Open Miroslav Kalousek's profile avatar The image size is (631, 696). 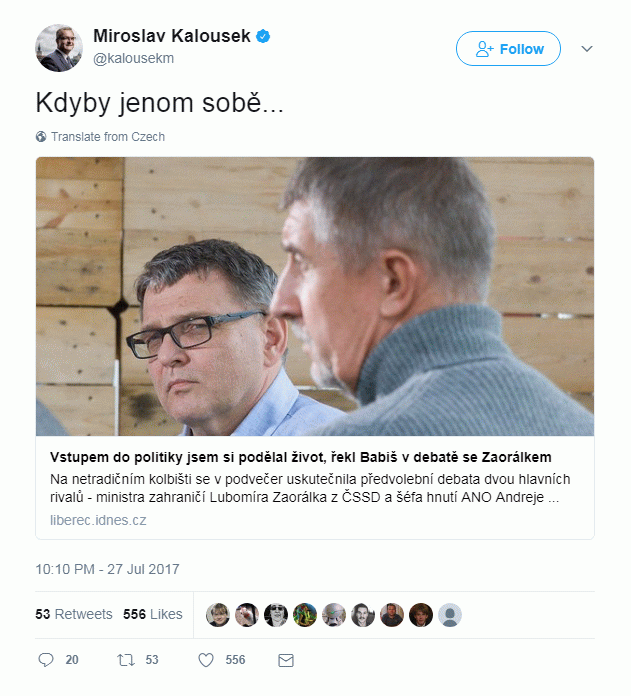59,48
